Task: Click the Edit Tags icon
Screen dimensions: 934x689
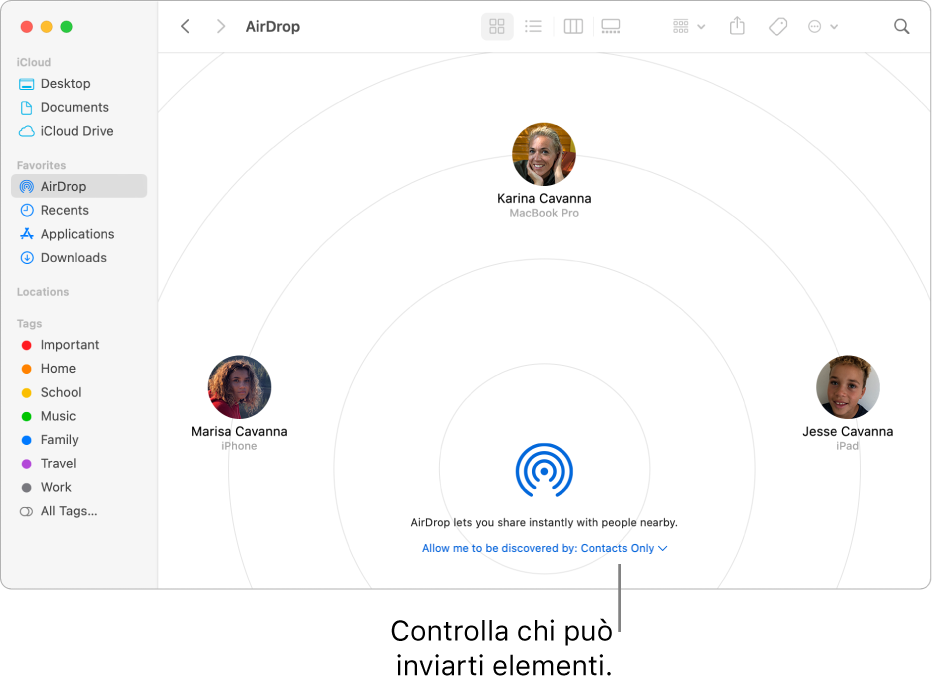Action: (778, 26)
